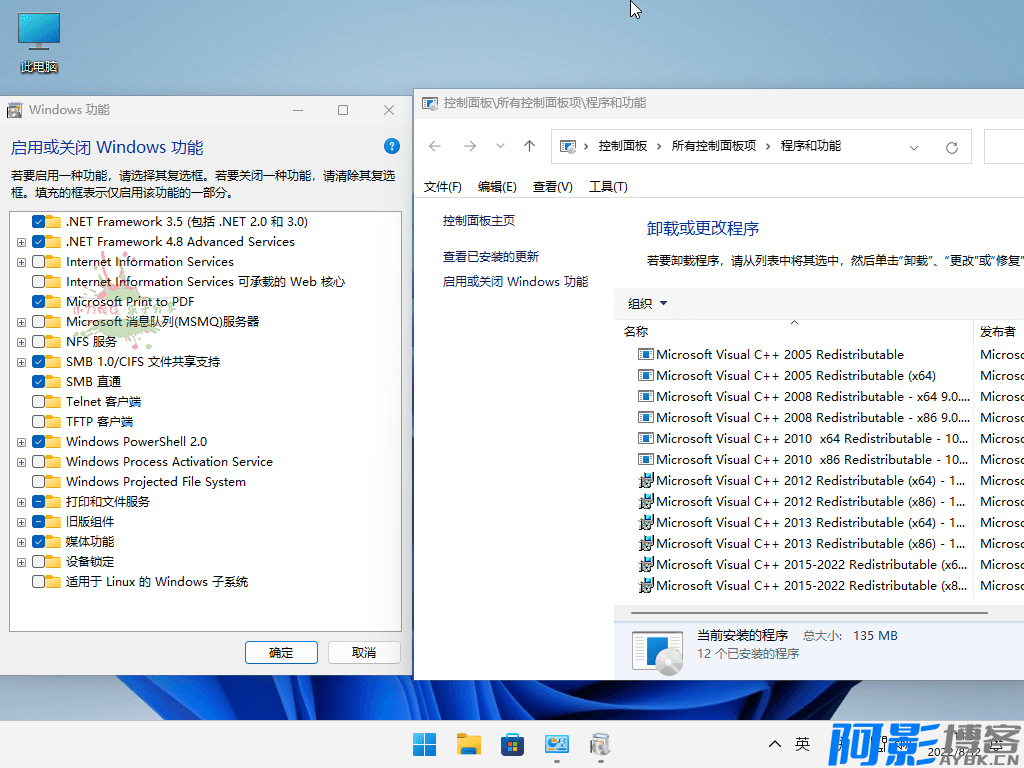Expand the 媒体功能 tree node
This screenshot has width=1024, height=768.
pos(21,542)
